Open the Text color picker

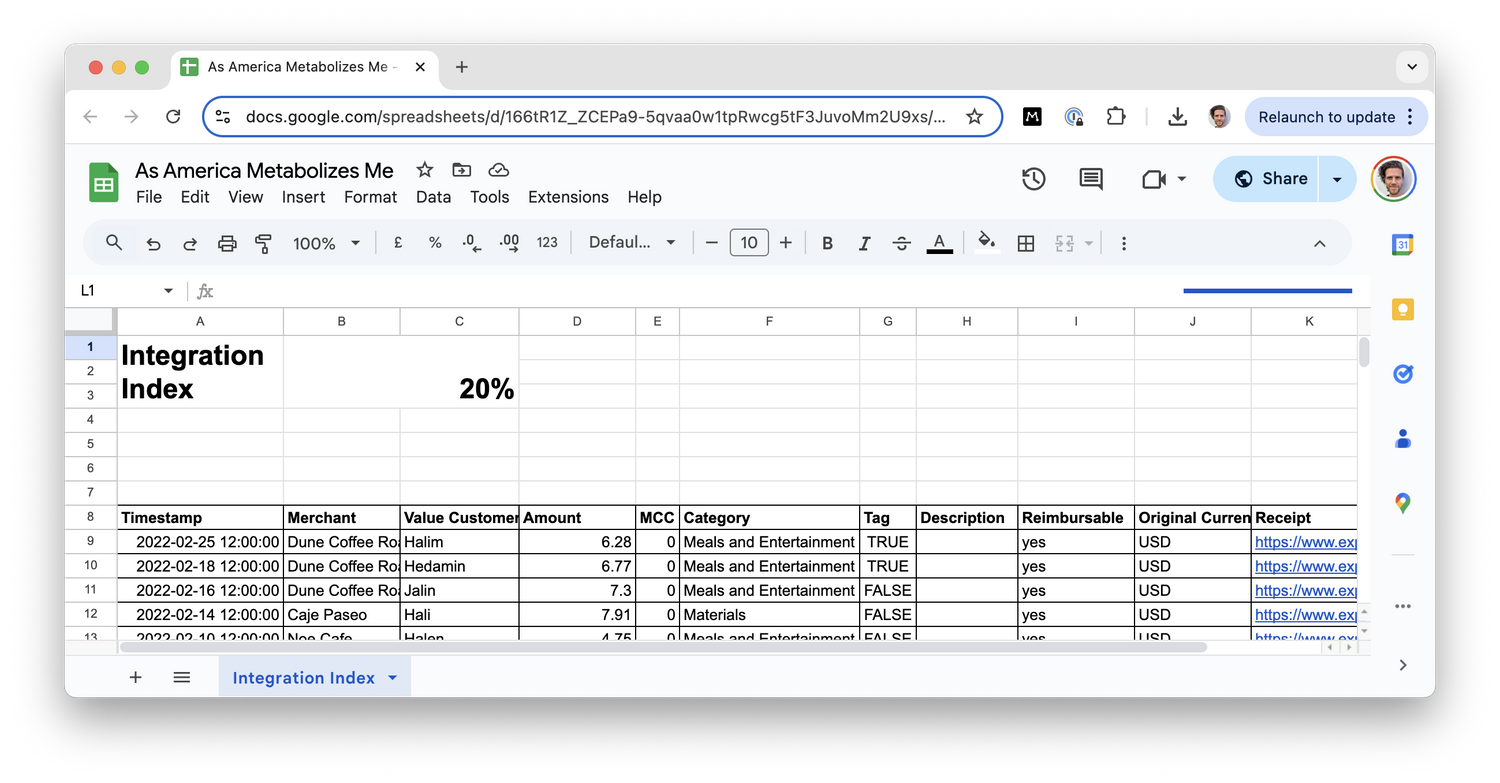pos(938,242)
